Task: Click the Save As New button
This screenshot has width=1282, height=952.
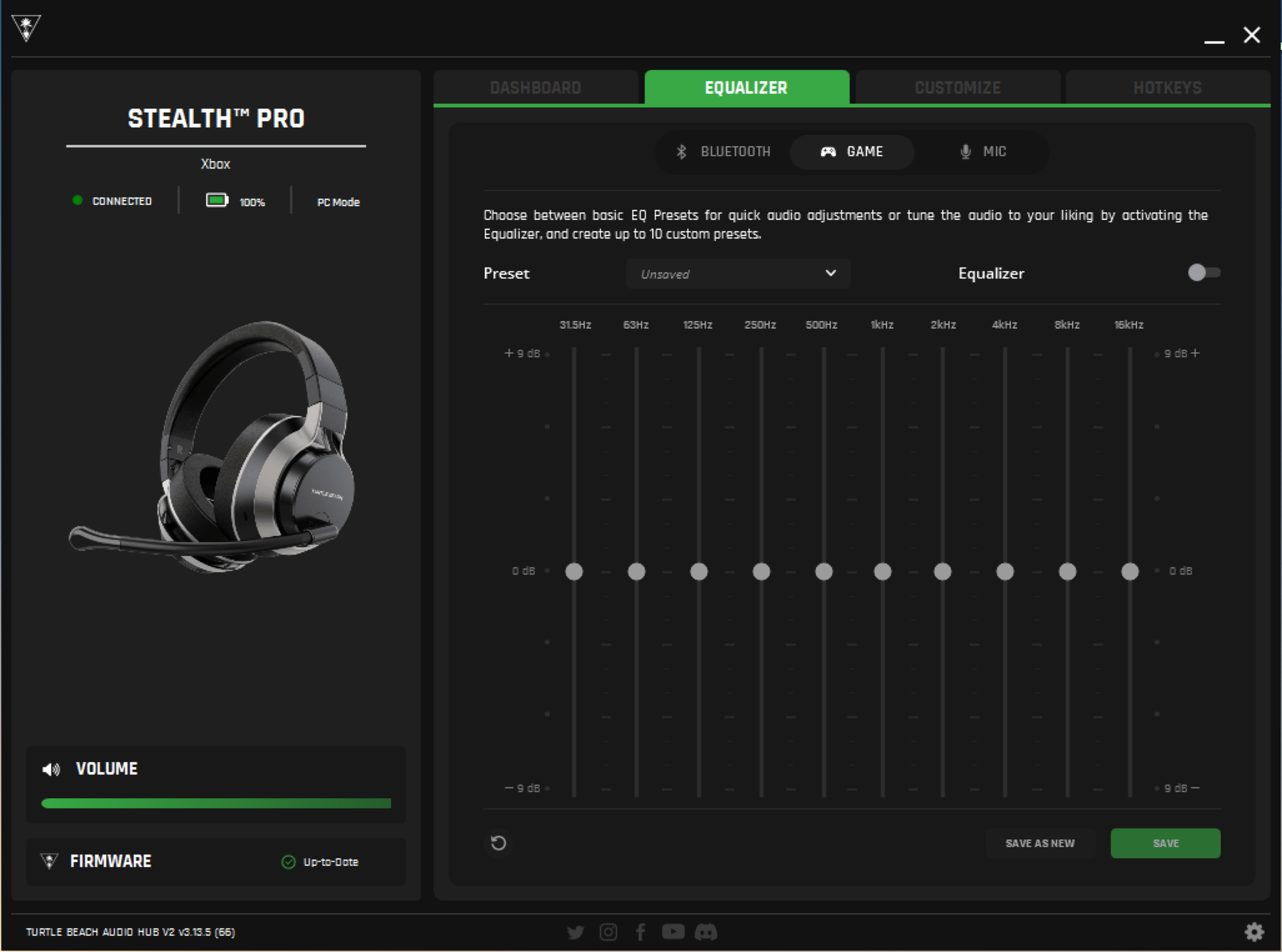Action: pyautogui.click(x=1040, y=843)
